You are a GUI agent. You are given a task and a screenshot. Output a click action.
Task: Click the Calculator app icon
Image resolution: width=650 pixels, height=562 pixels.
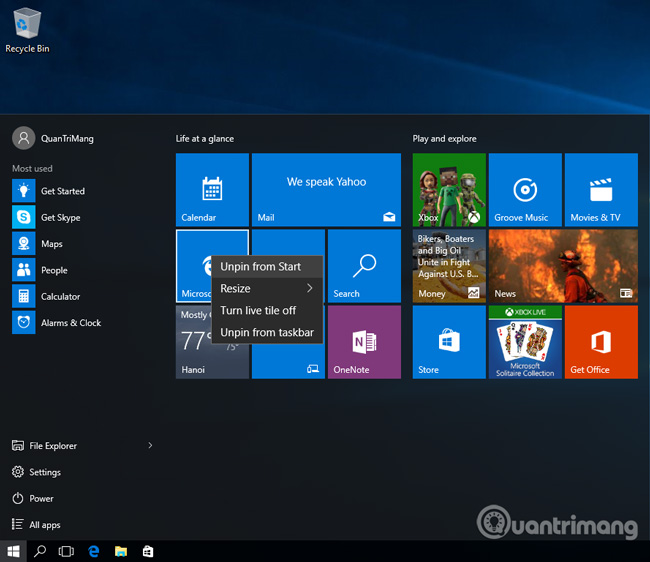coord(24,296)
